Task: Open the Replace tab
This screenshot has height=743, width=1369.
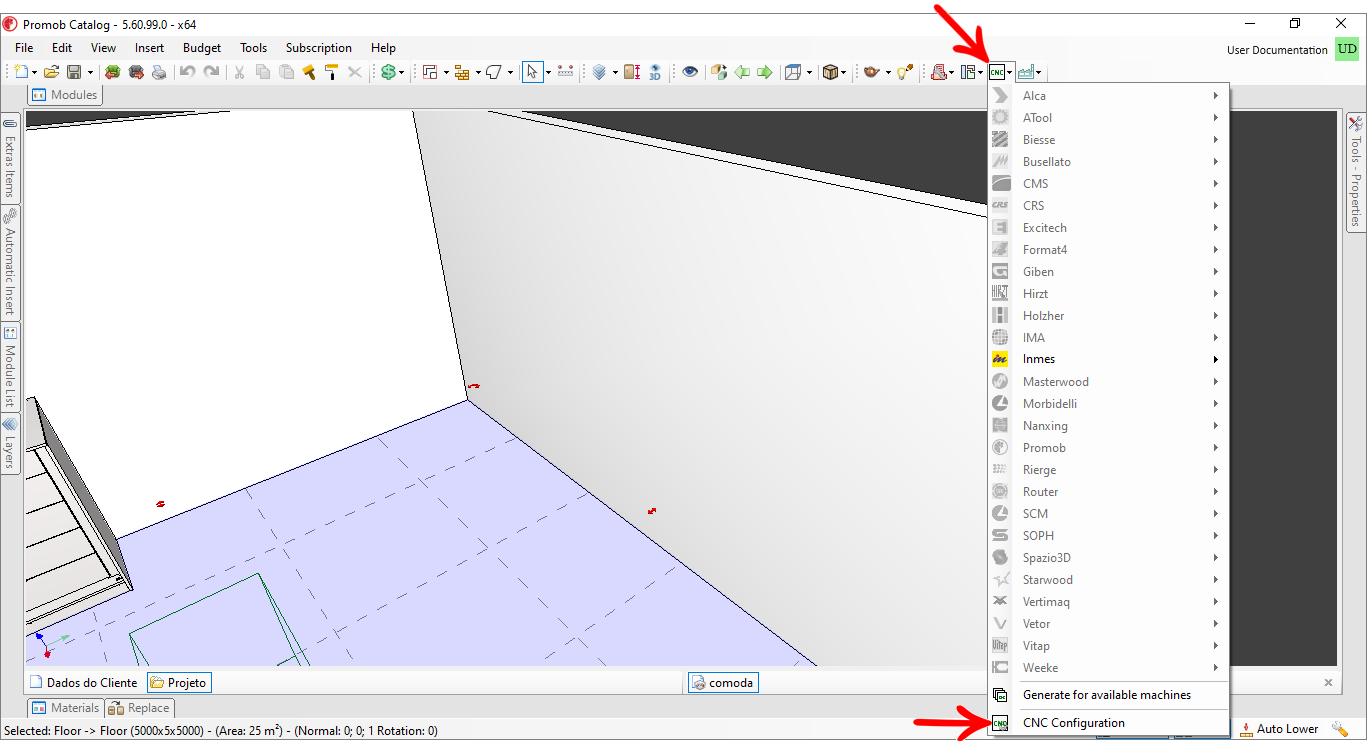Action: pos(139,708)
